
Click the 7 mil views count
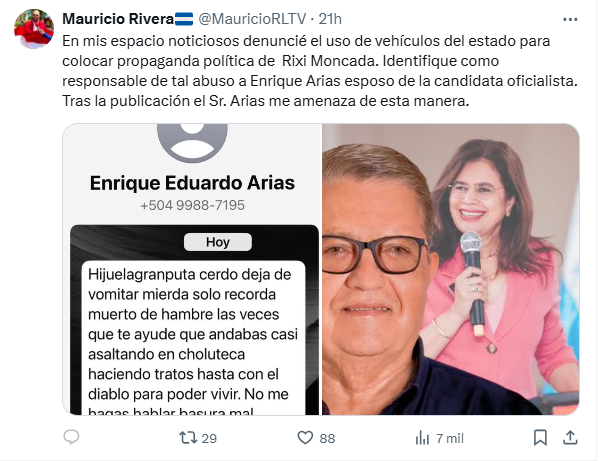pyautogui.click(x=450, y=439)
